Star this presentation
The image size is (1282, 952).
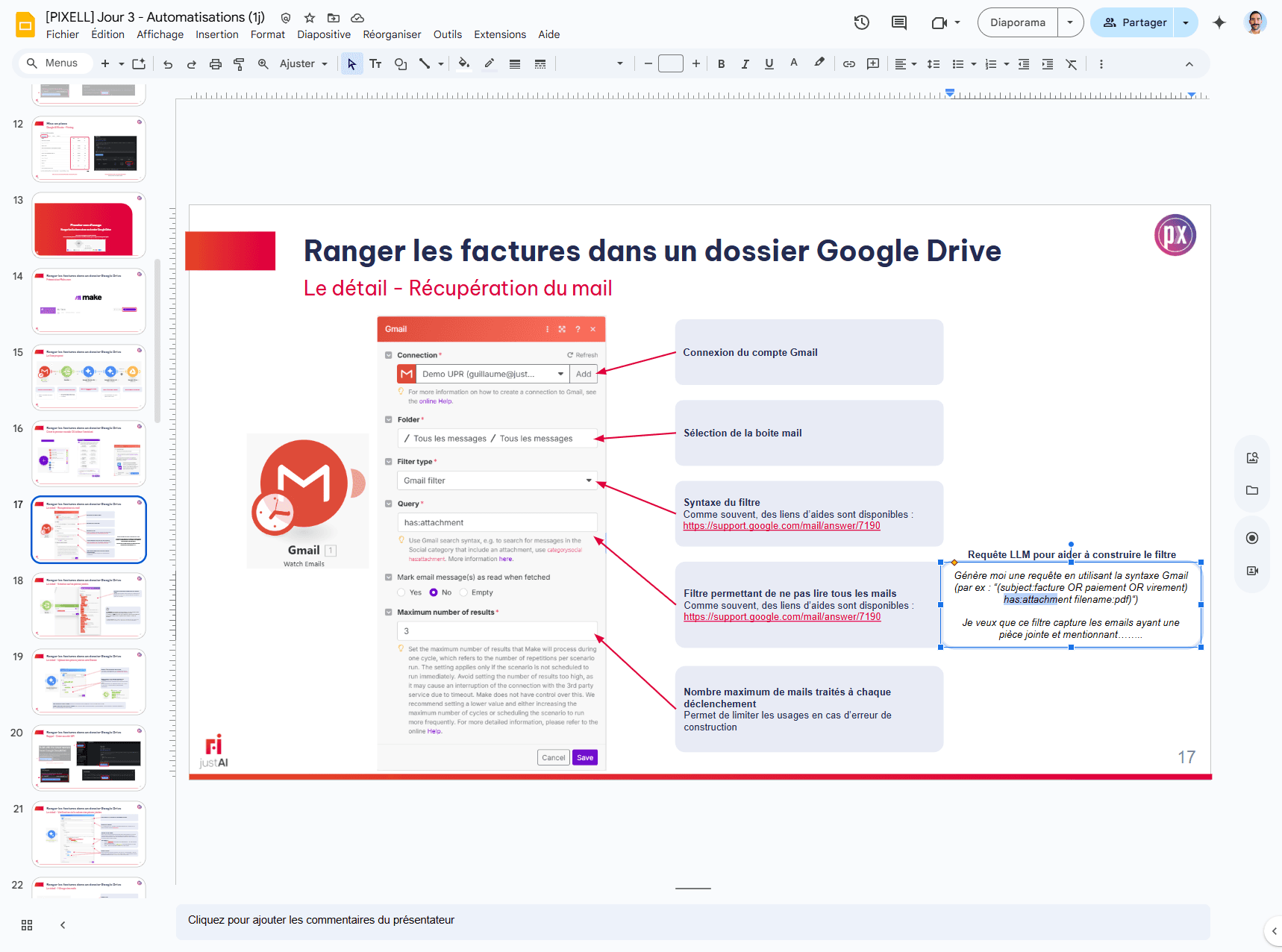coord(310,18)
